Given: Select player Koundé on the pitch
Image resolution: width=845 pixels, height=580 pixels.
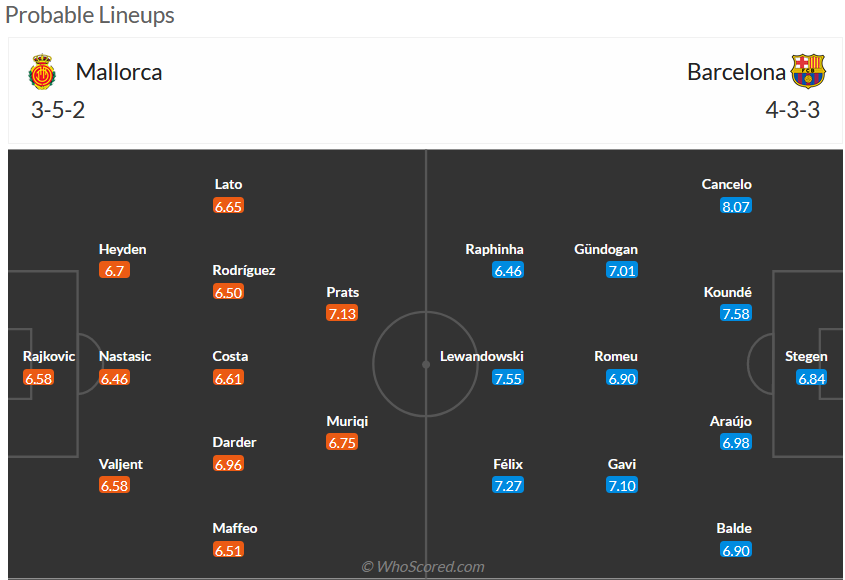Looking at the screenshot, I should [x=728, y=292].
